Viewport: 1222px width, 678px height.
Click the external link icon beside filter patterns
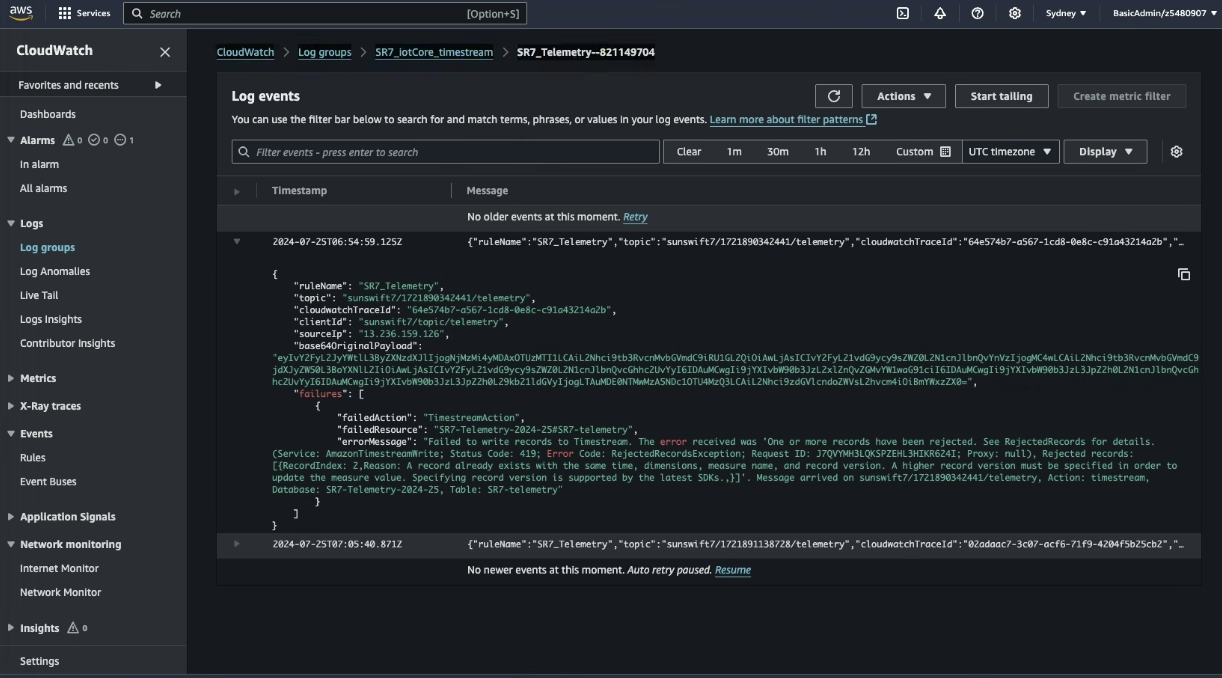[x=872, y=120]
